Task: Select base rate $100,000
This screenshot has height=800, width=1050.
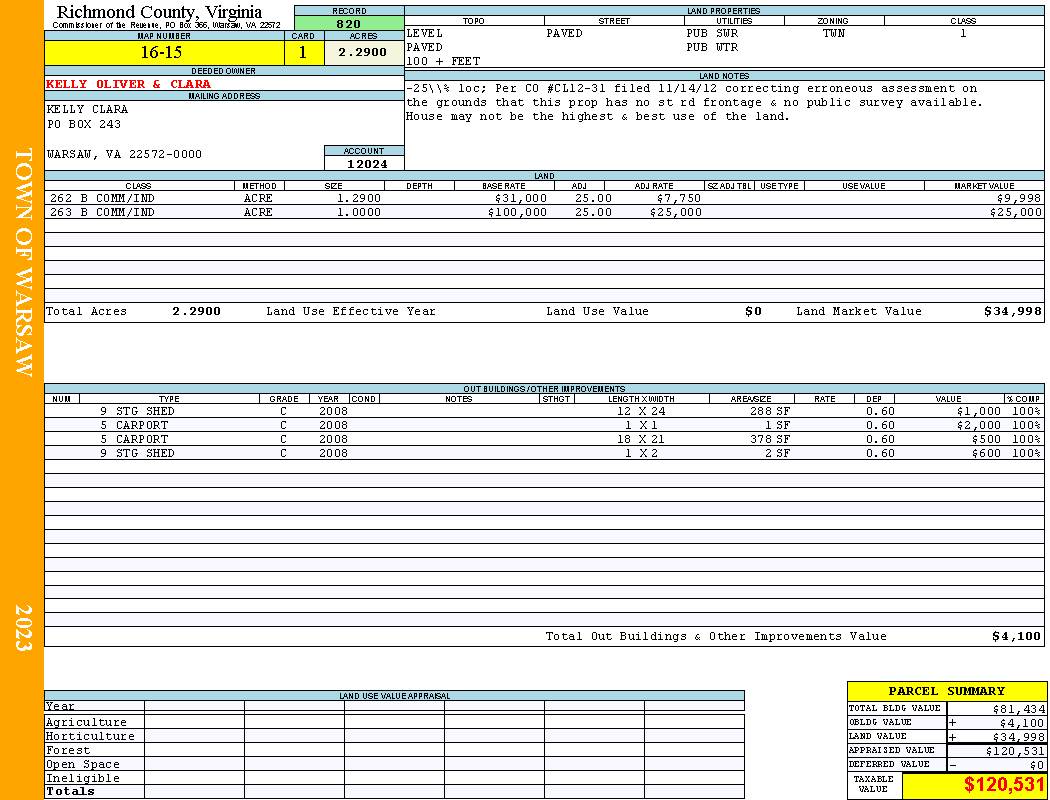Action: [517, 212]
